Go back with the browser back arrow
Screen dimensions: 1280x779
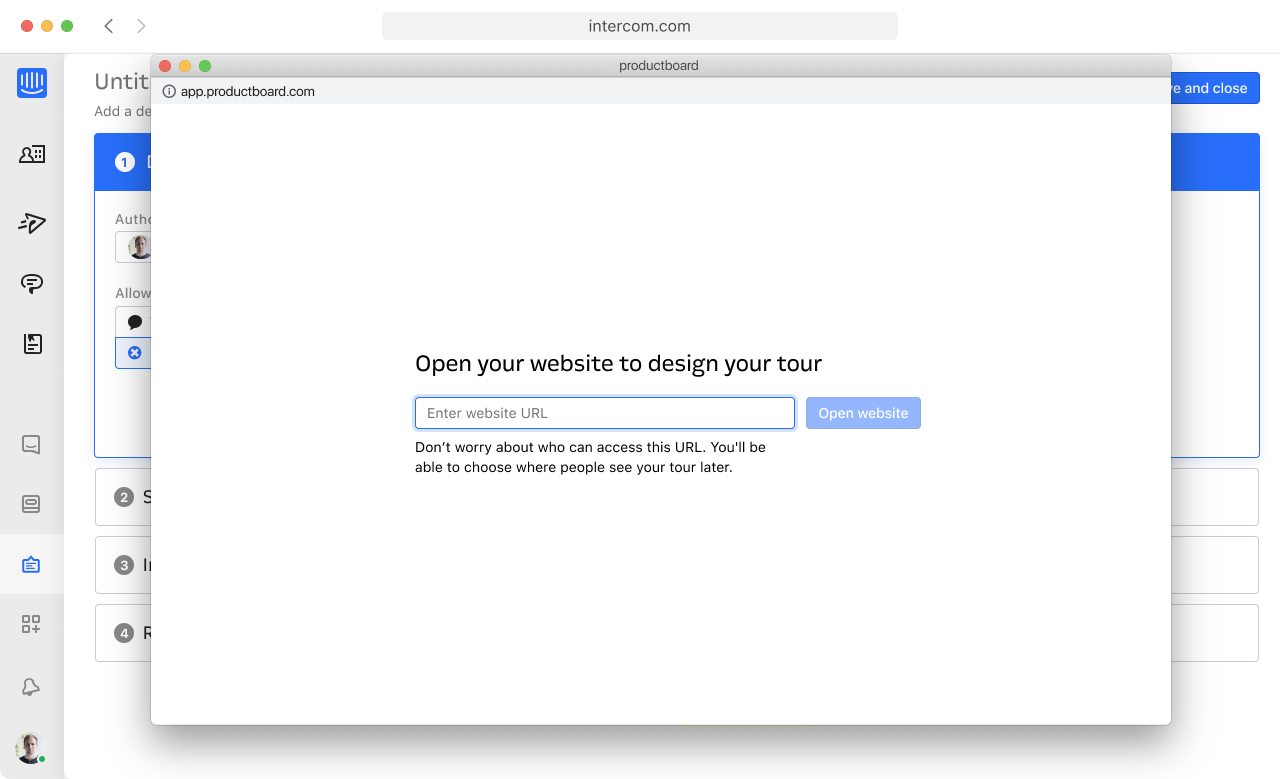pyautogui.click(x=109, y=26)
